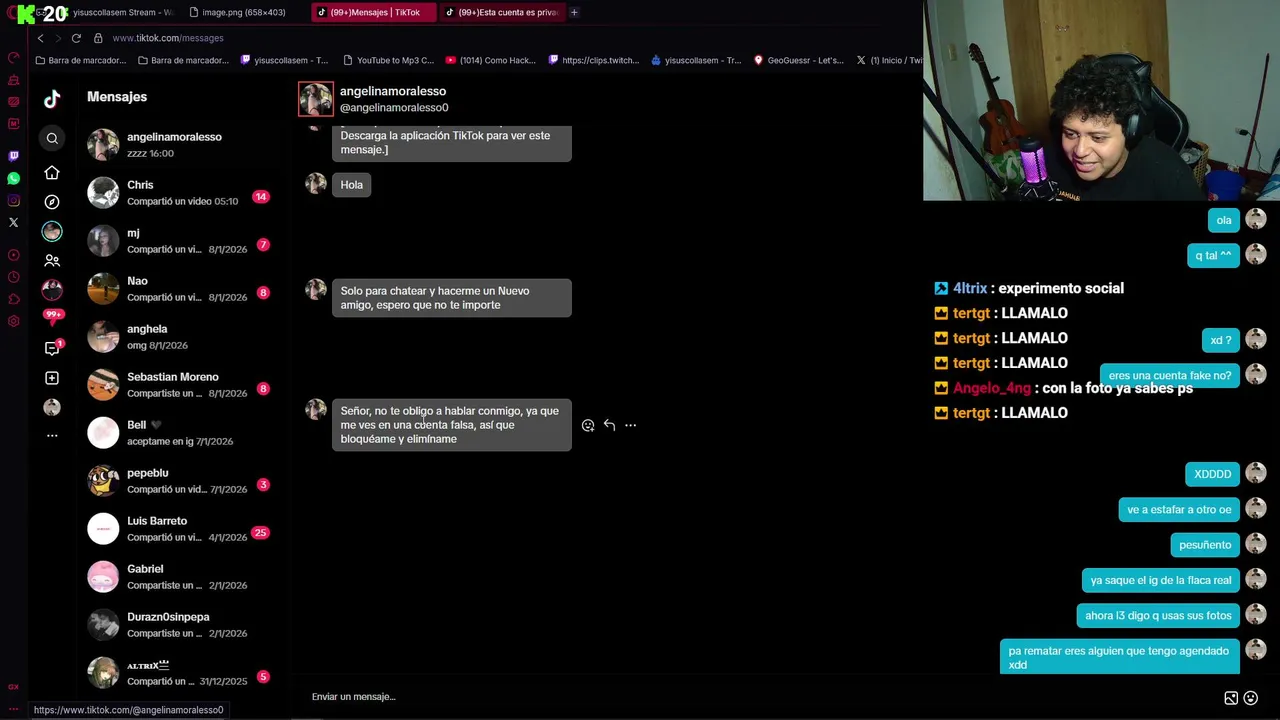This screenshot has height=720, width=1280.
Task: Click 'ya saque el ig de la flaca real' bubble
Action: click(1161, 580)
